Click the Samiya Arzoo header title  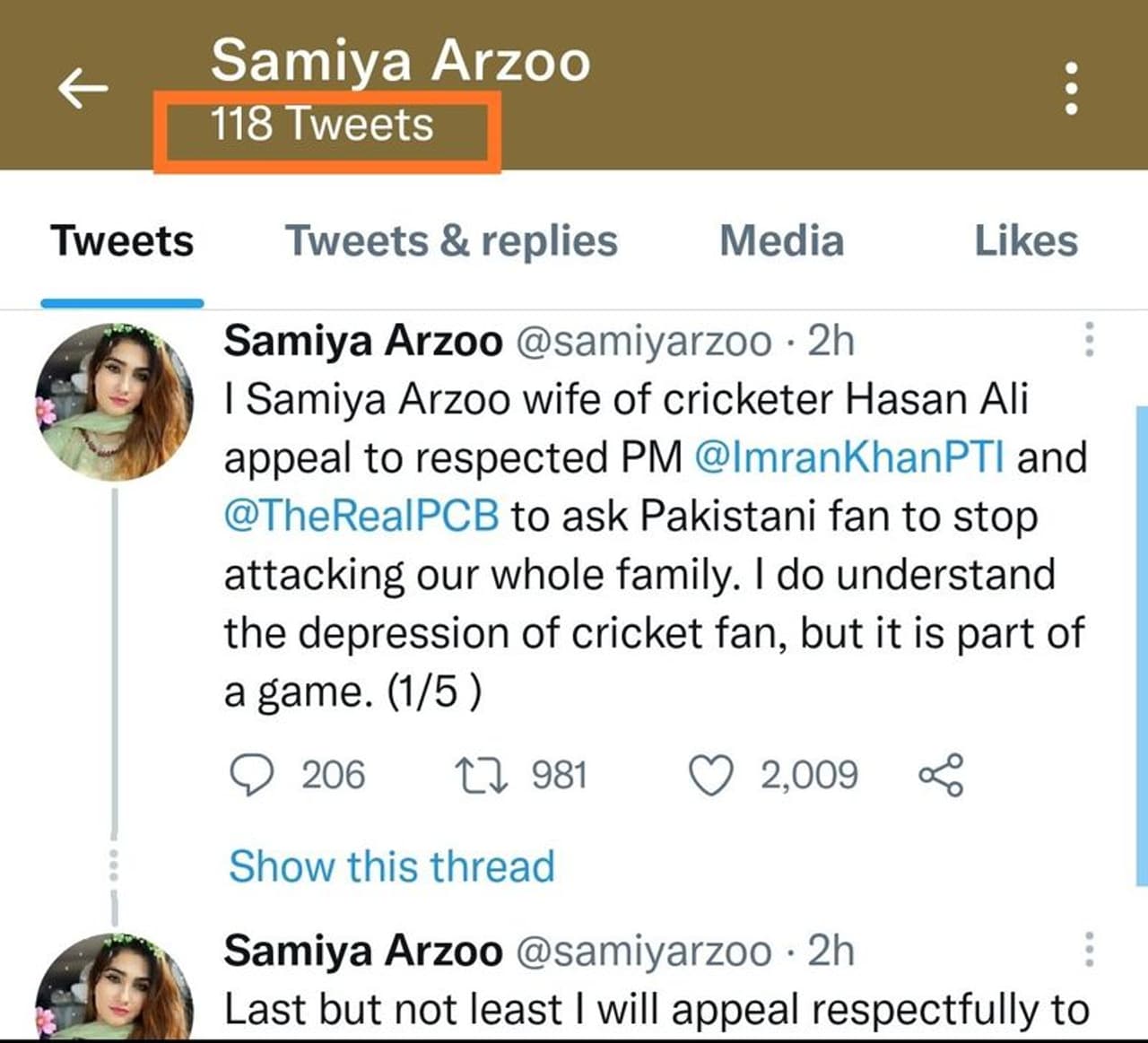click(x=400, y=61)
